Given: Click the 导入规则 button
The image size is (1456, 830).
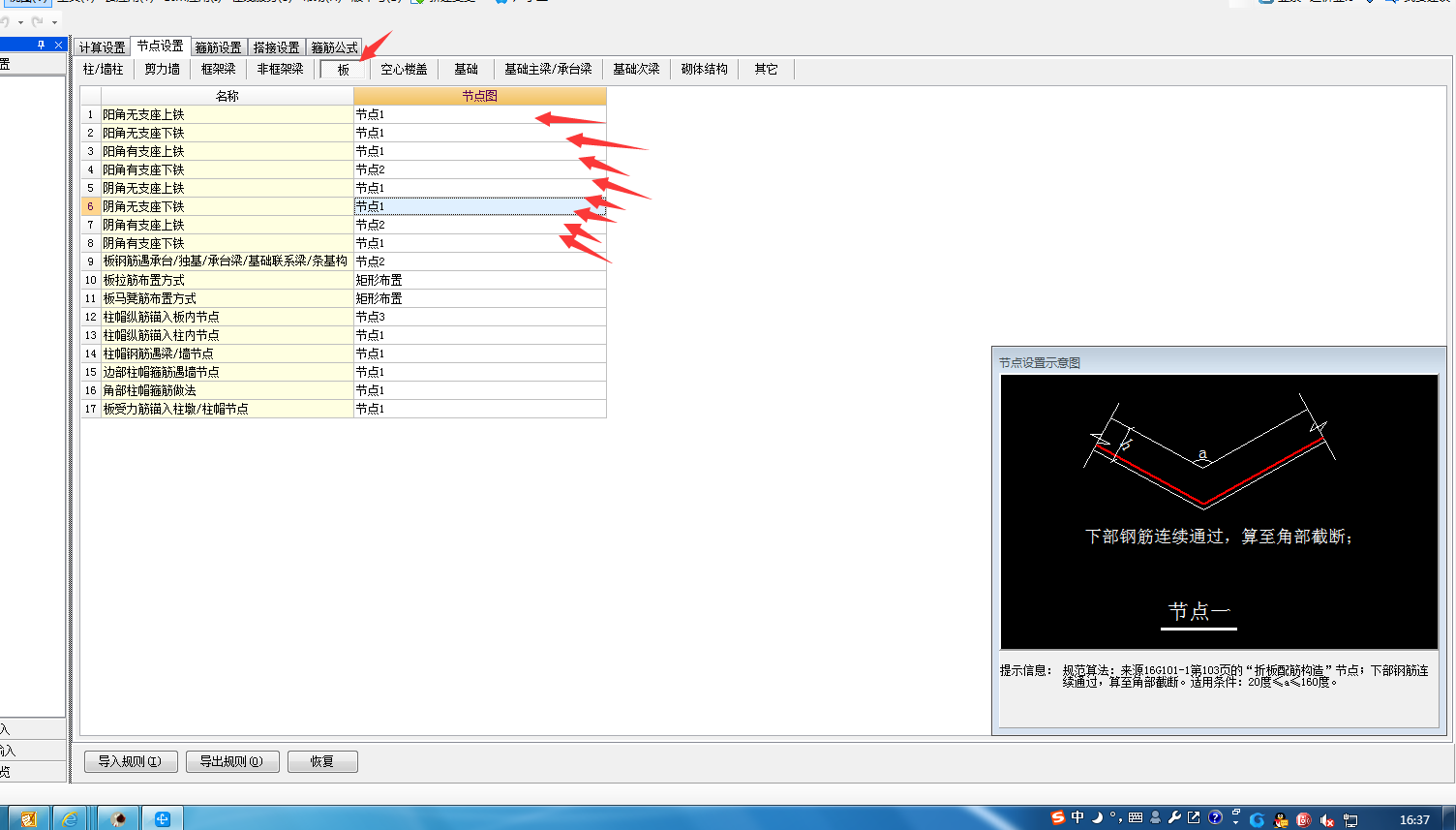Looking at the screenshot, I should tap(131, 761).
